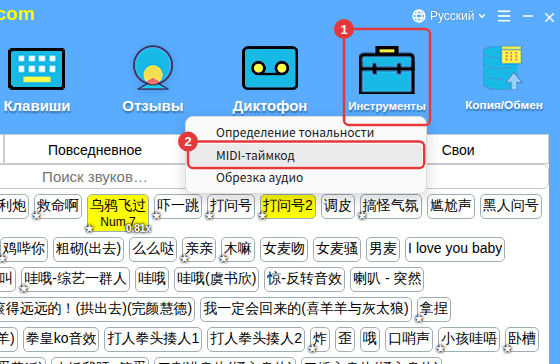Choose MIDI-таймкод menu entry
This screenshot has height=364, width=560.
[306, 155]
